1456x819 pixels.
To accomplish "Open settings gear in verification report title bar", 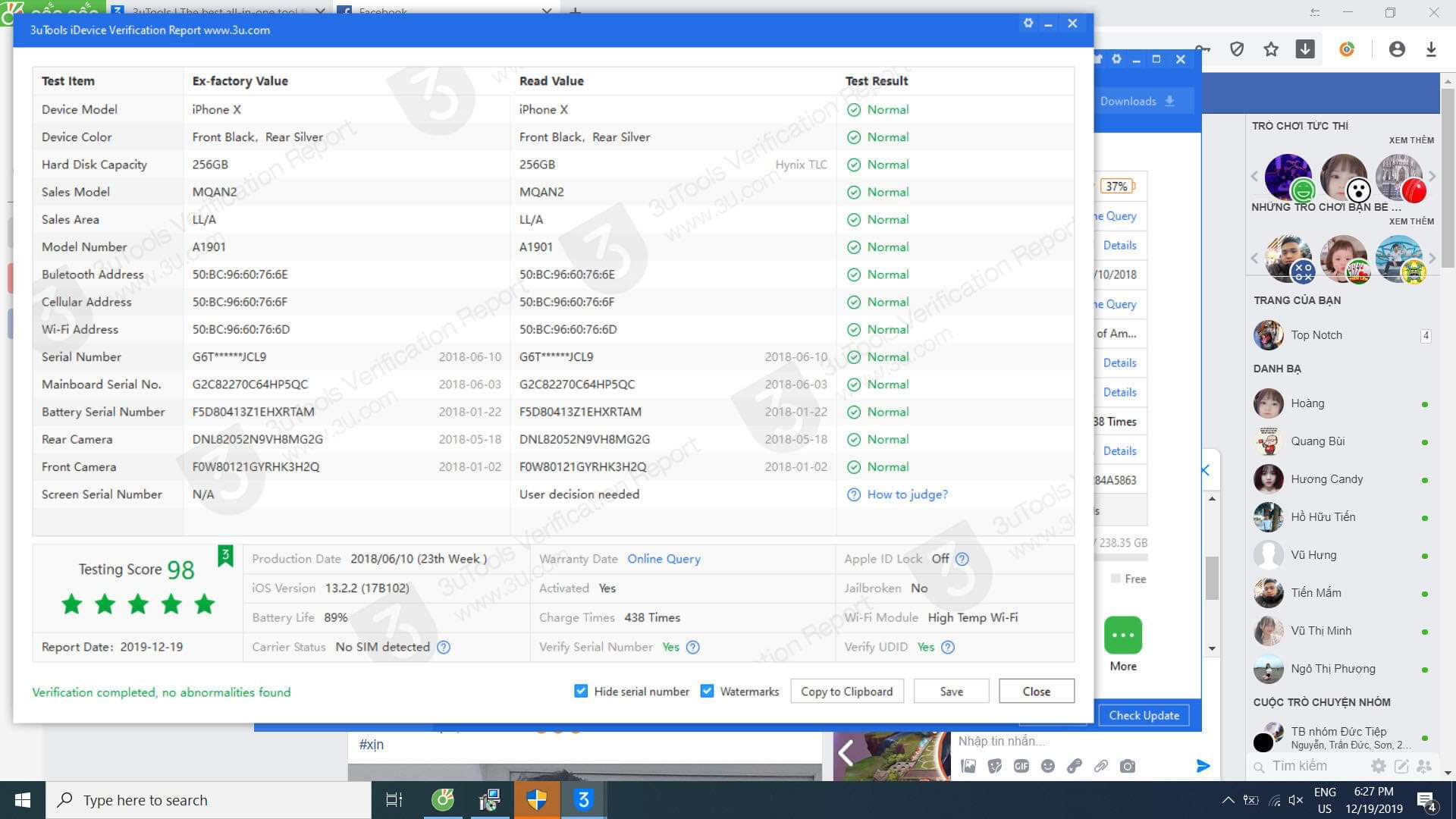I will (x=1028, y=24).
